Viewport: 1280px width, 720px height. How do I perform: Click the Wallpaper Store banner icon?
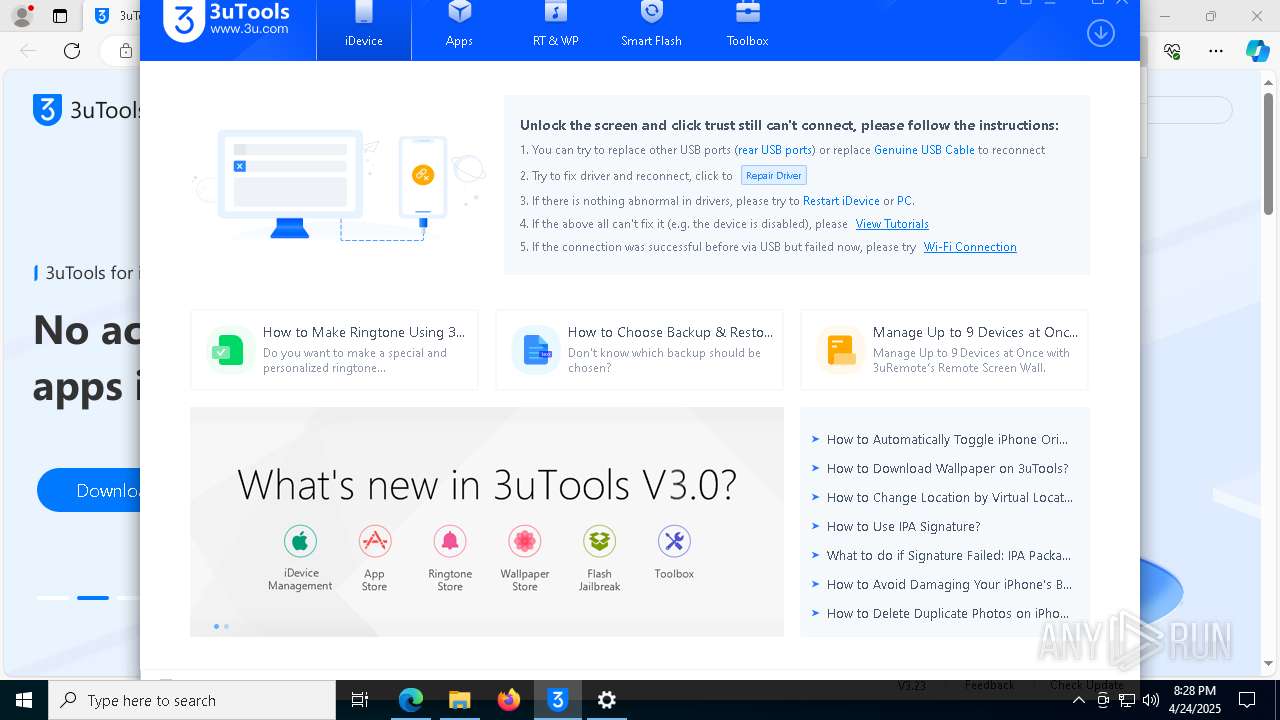[525, 541]
